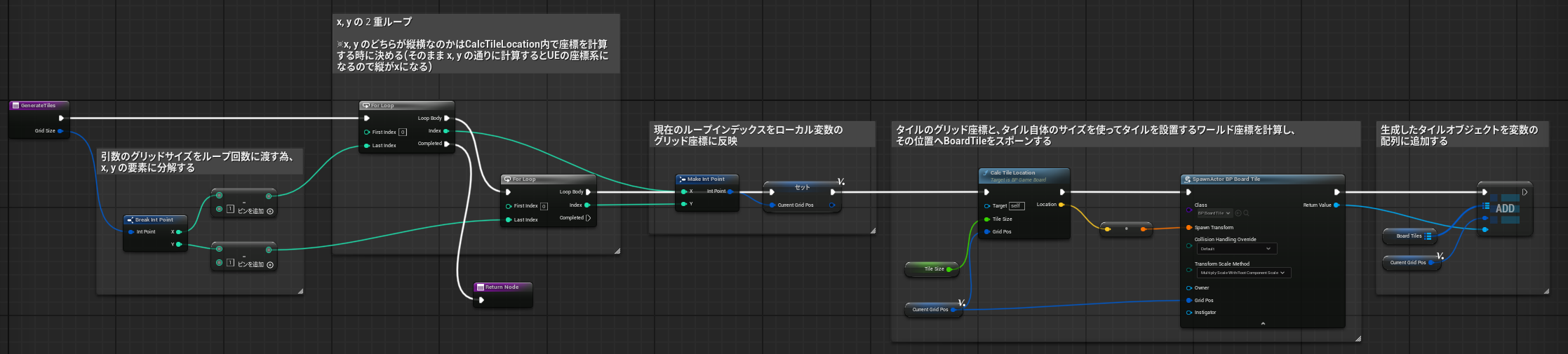Click the X output pin on Break Int Point
The image size is (1568, 354).
click(179, 232)
